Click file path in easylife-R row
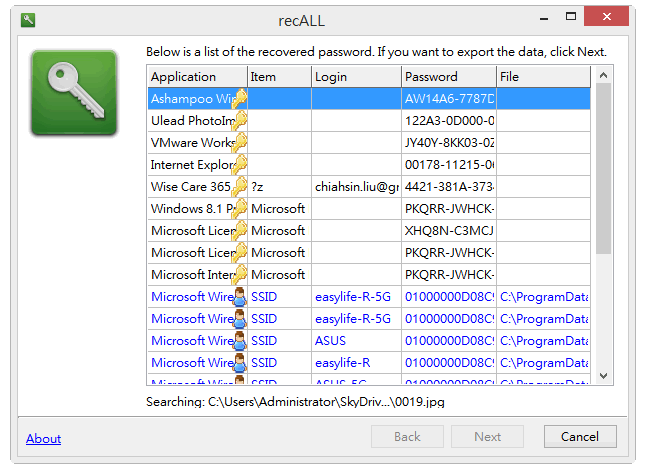 point(543,362)
